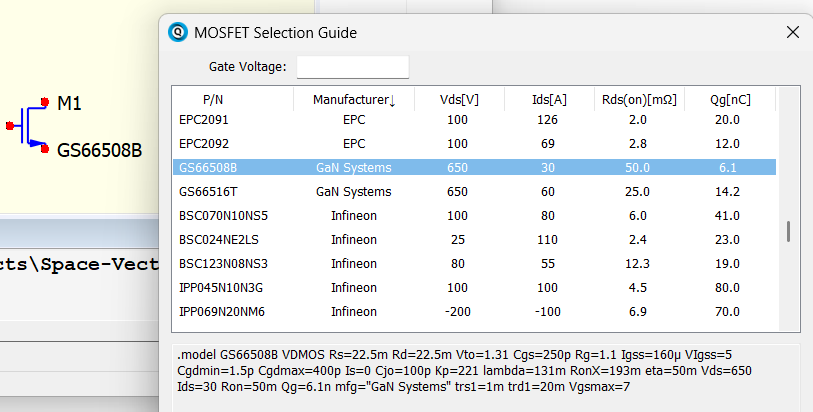
Task: Click the Rds(on)[mΩ] column header
Action: click(639, 100)
